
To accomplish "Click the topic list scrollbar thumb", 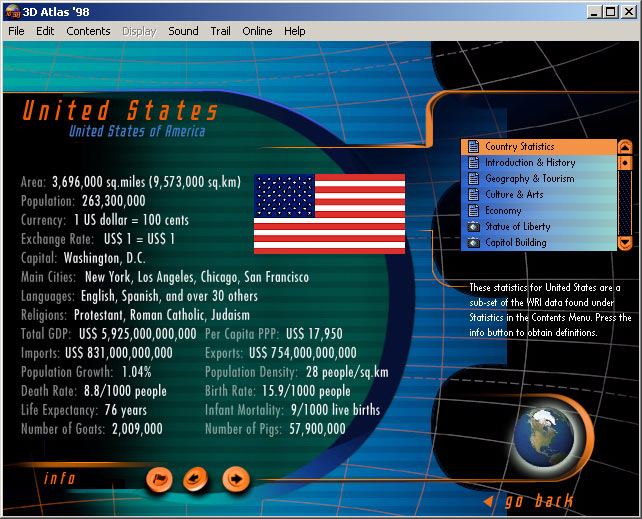I will 625,162.
